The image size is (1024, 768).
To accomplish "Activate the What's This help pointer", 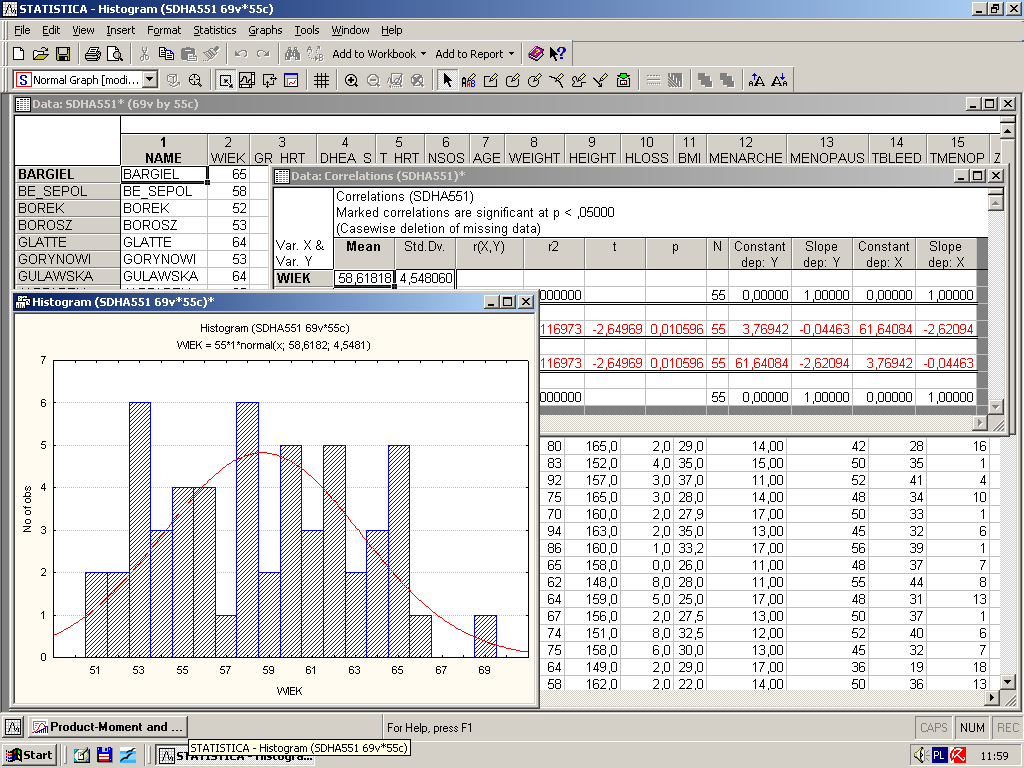I will [558, 54].
